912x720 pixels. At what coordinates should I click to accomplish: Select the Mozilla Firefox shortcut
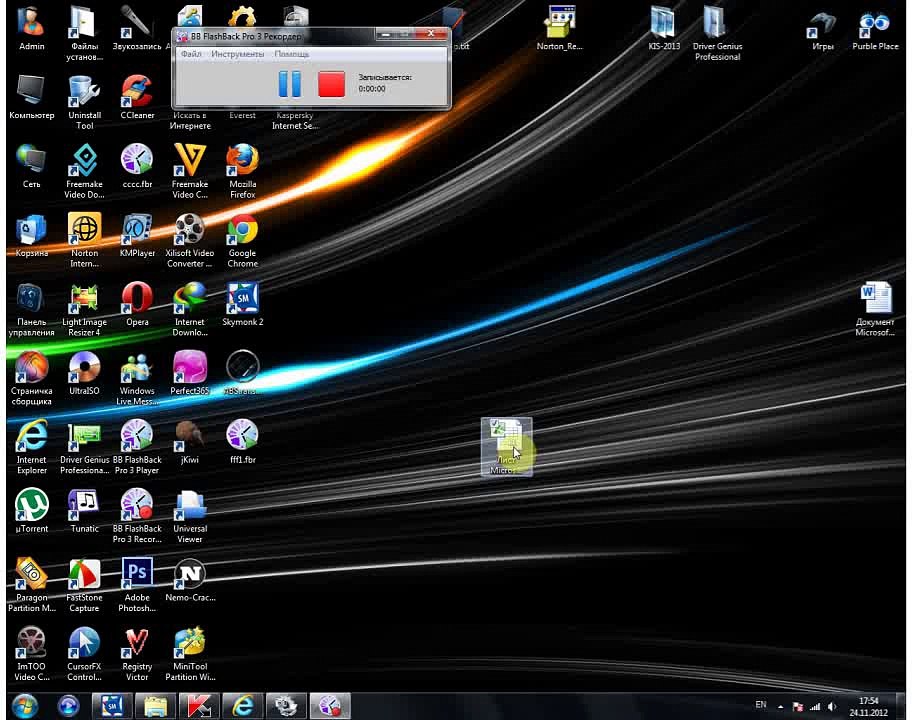[x=243, y=171]
